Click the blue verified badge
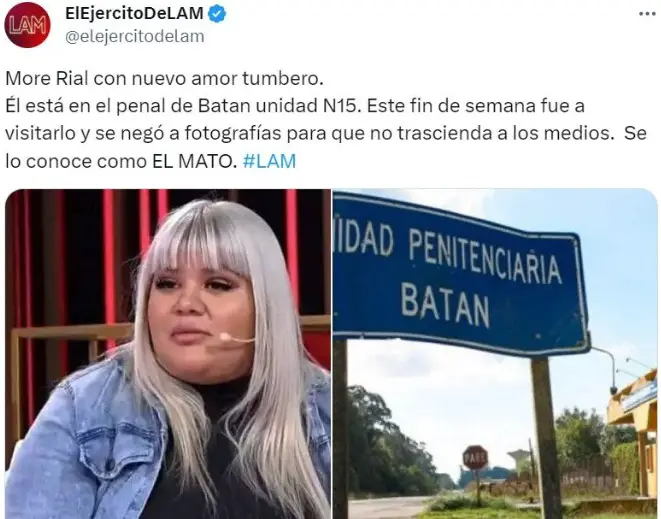 click(217, 14)
